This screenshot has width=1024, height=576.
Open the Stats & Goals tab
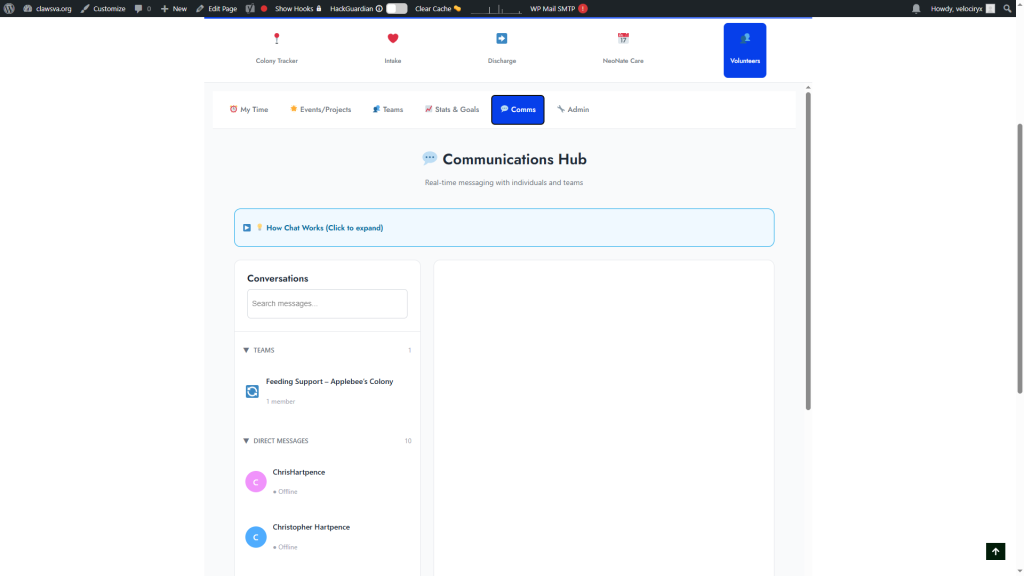pyautogui.click(x=452, y=109)
